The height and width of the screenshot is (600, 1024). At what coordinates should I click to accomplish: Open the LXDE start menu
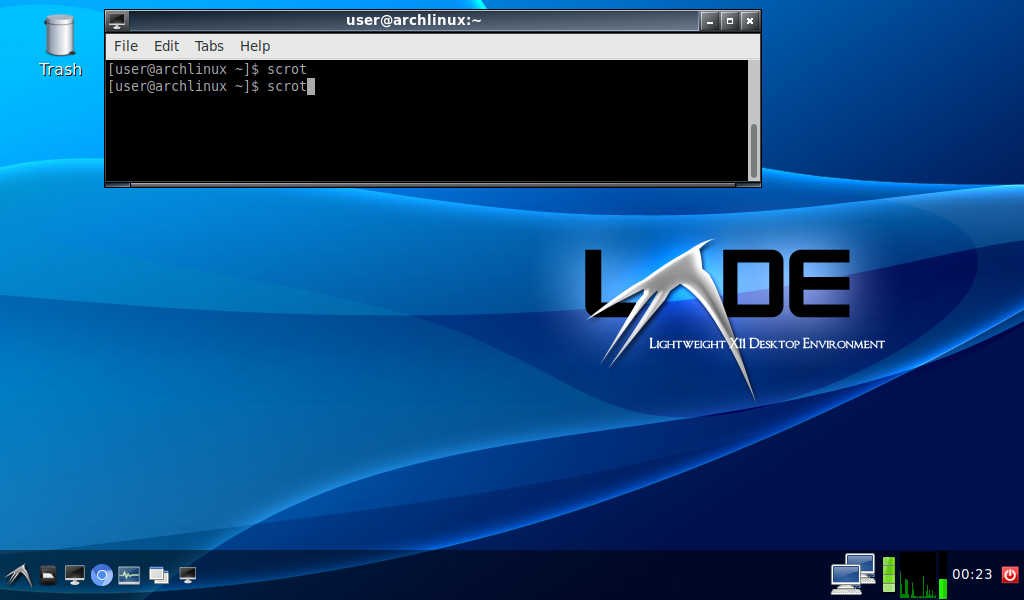17,575
